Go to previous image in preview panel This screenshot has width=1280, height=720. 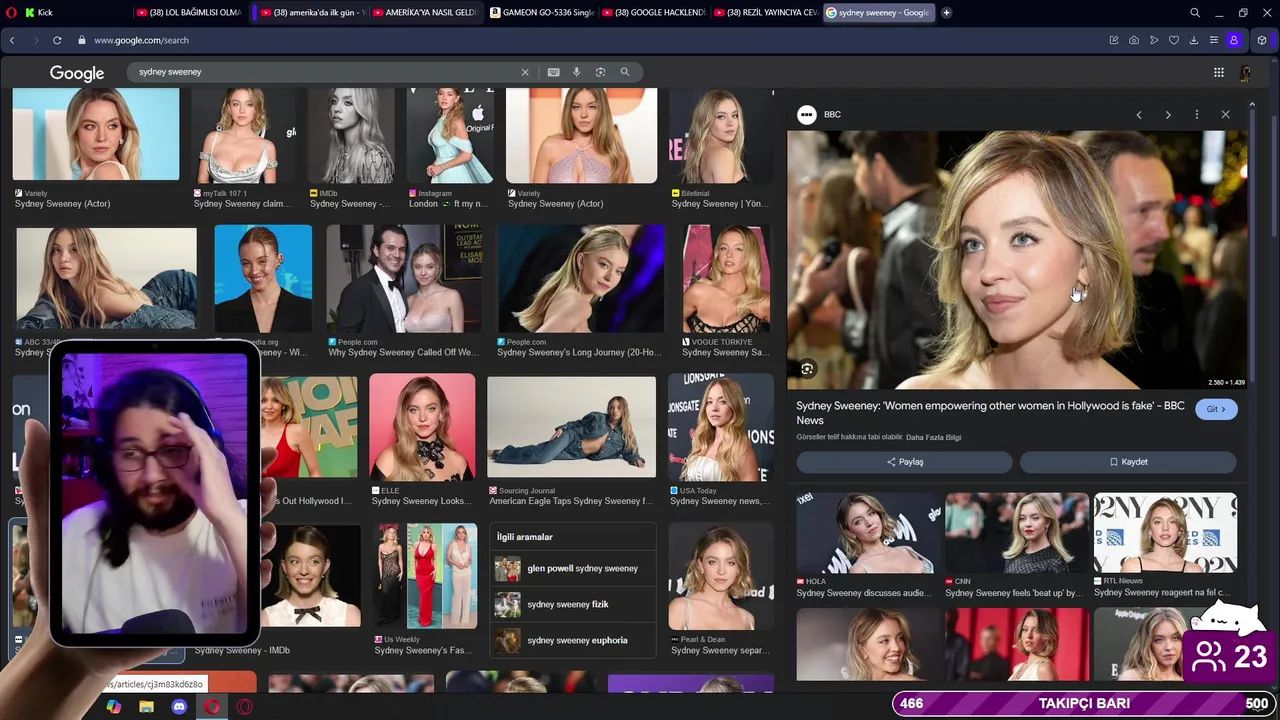coord(1138,115)
